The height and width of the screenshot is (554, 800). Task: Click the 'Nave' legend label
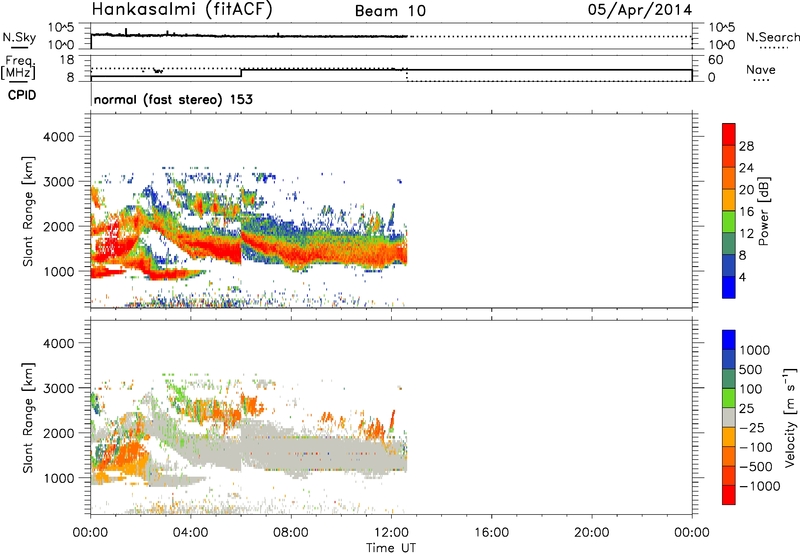761,70
